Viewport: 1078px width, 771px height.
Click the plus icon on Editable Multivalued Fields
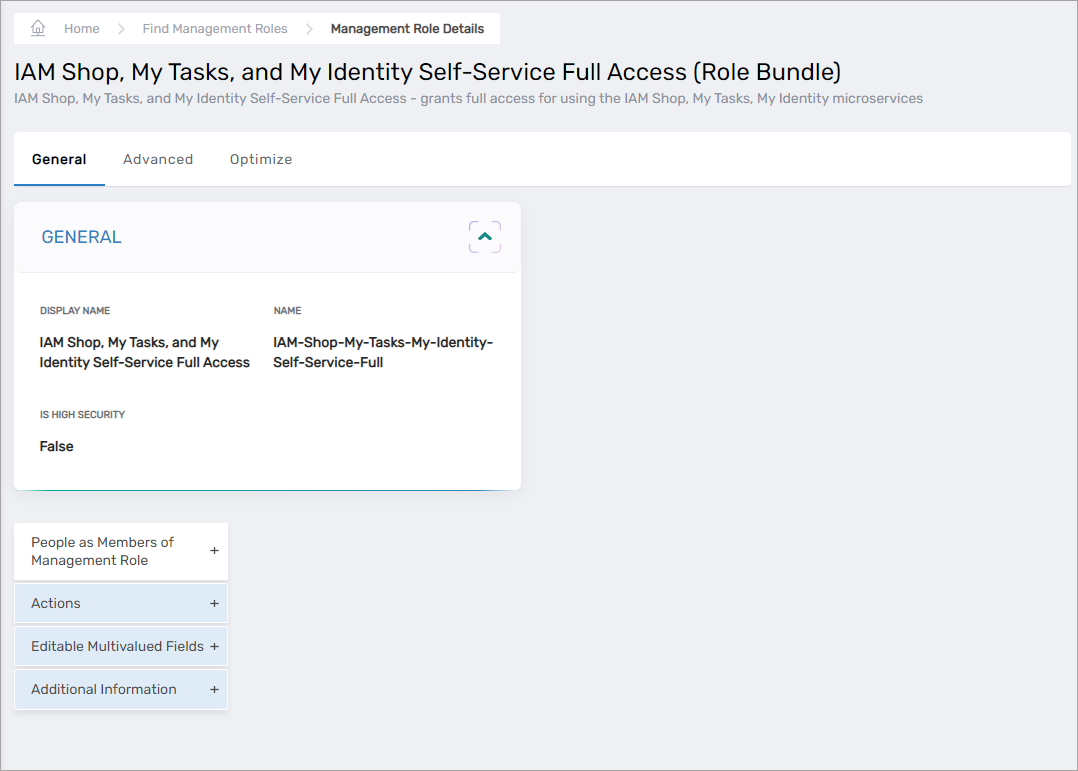[x=214, y=646]
